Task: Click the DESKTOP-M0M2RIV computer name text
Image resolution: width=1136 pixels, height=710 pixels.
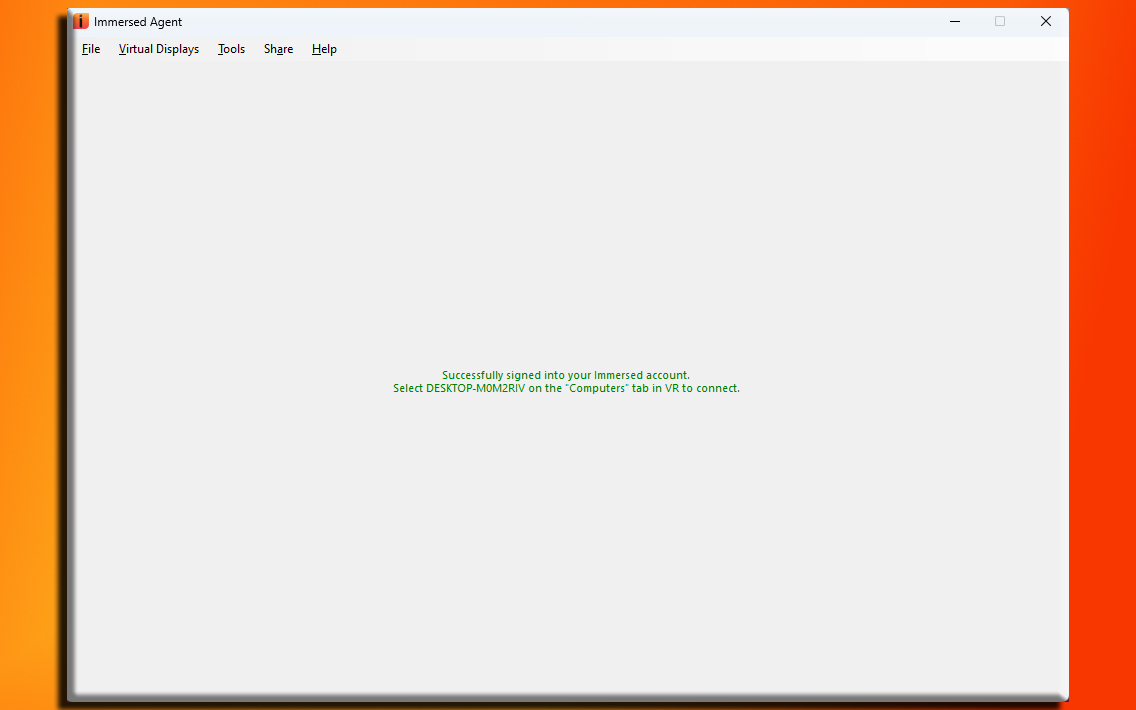Action: tap(475, 389)
